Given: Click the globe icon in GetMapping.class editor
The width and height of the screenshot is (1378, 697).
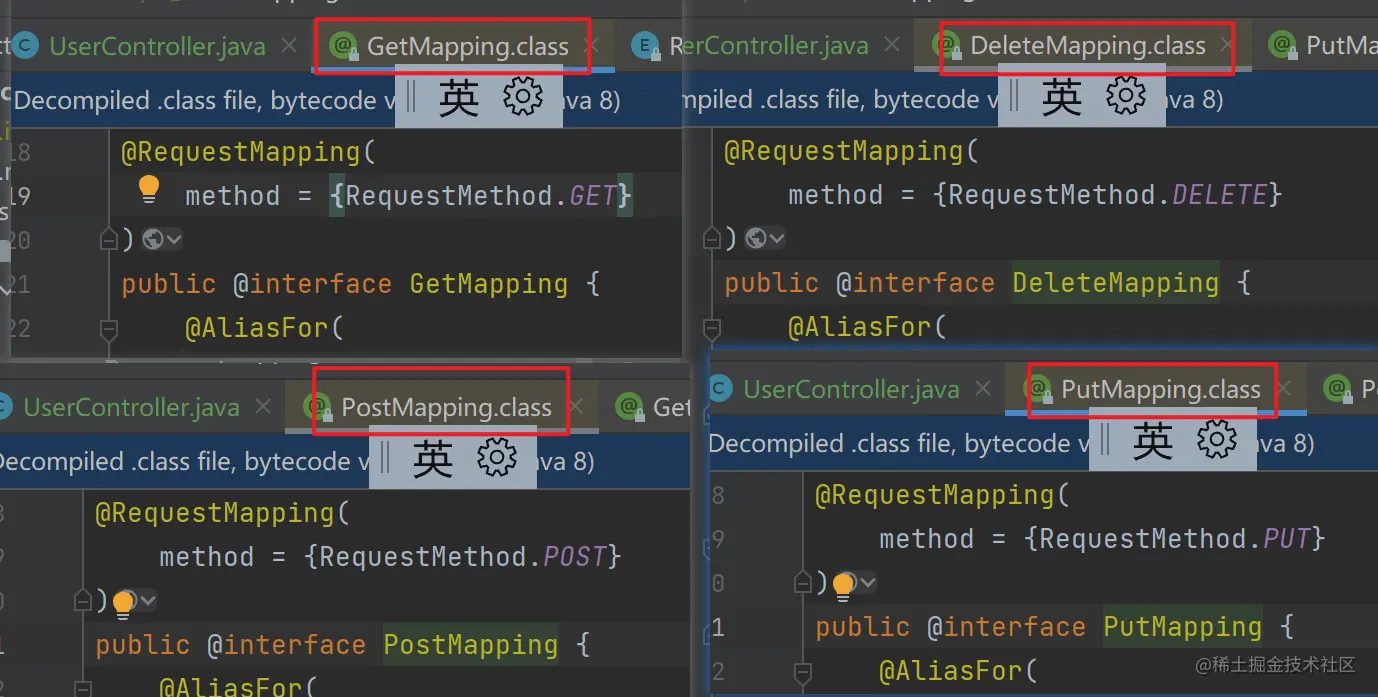Looking at the screenshot, I should pos(153,239).
